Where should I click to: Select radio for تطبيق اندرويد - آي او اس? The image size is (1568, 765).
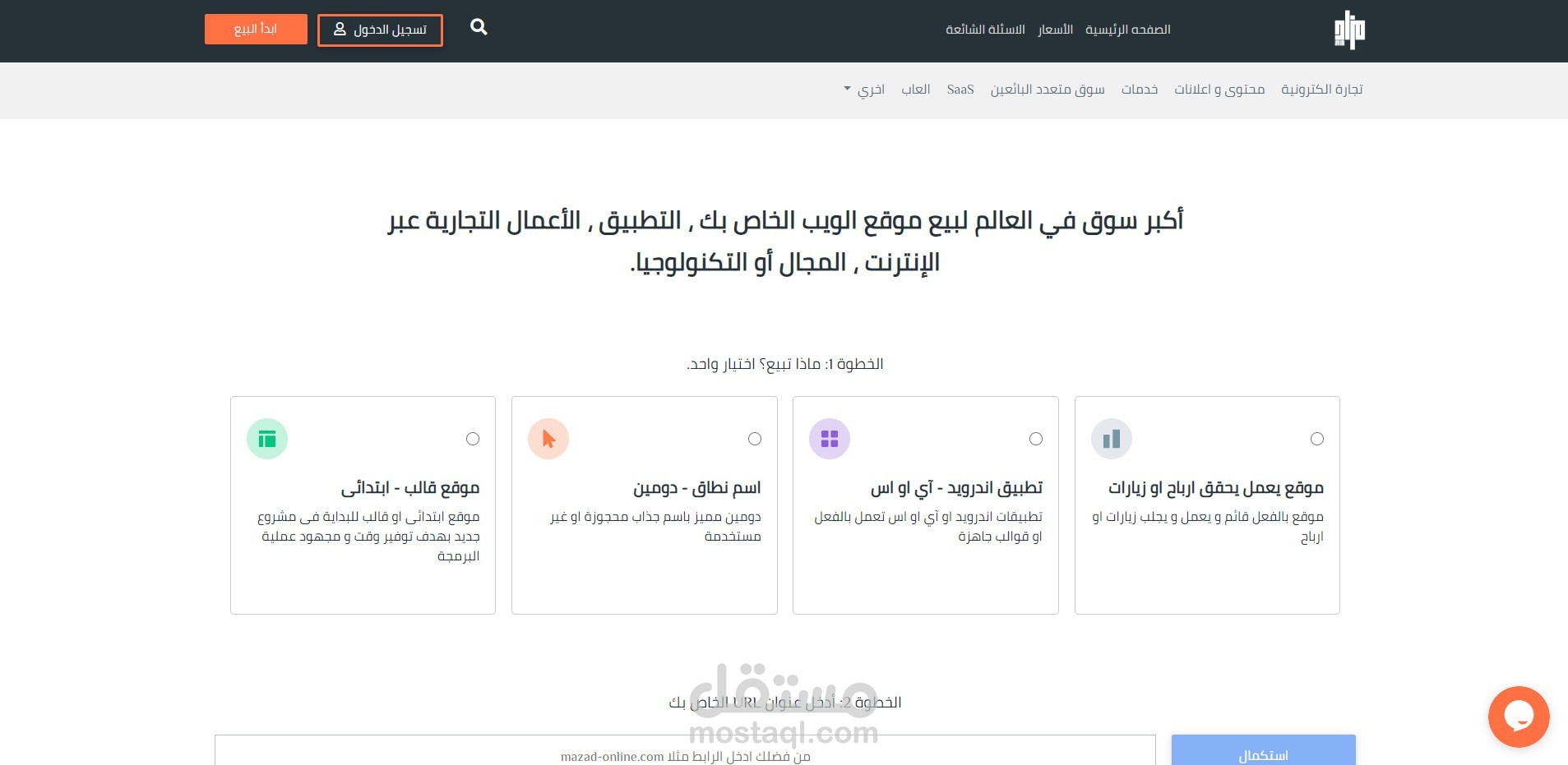[1036, 439]
